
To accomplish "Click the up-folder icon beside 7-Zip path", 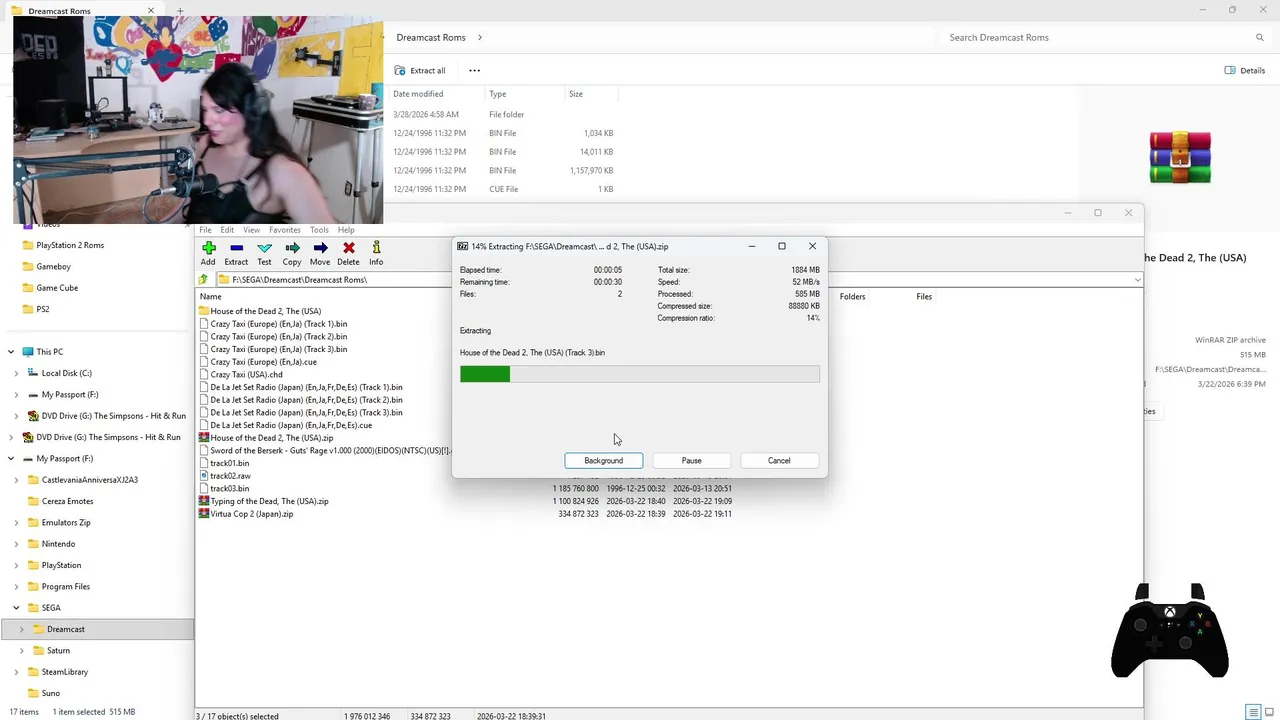I will tap(204, 280).
